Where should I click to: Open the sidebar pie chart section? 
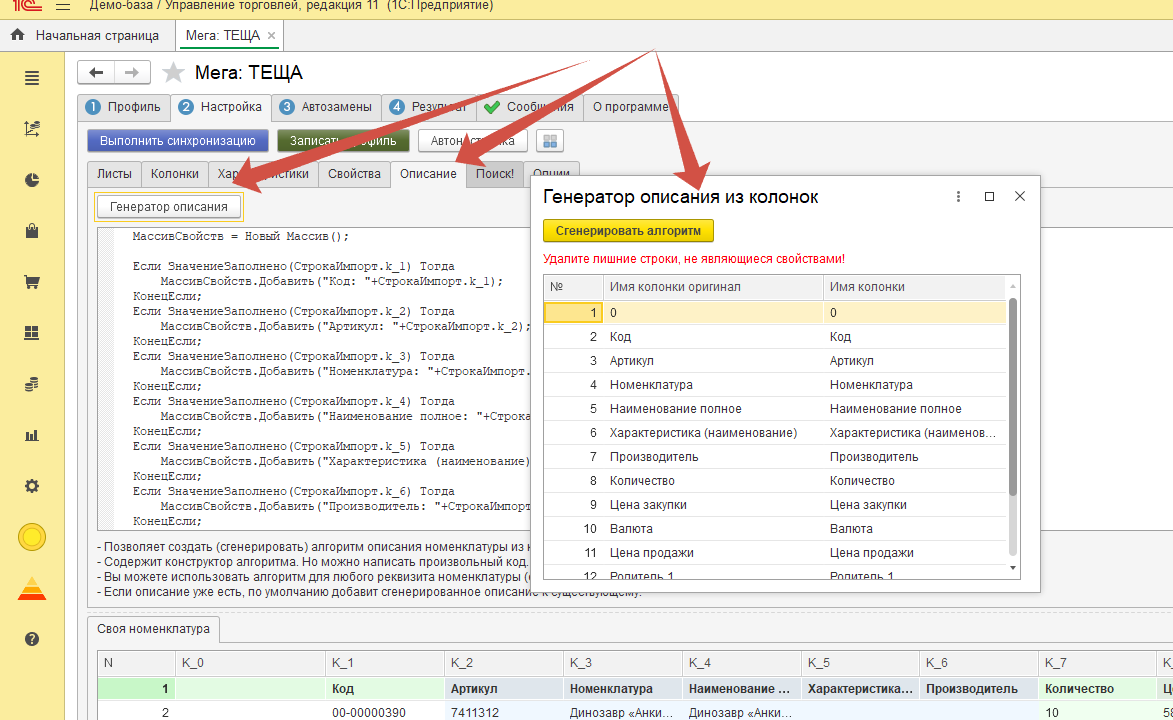pos(32,180)
